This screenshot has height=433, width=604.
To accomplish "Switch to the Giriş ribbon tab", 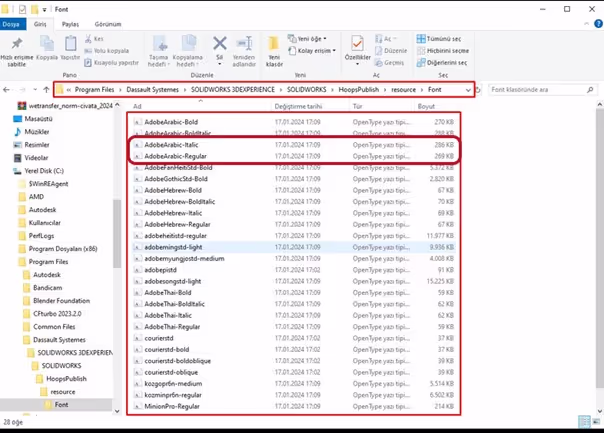I will pos(40,24).
